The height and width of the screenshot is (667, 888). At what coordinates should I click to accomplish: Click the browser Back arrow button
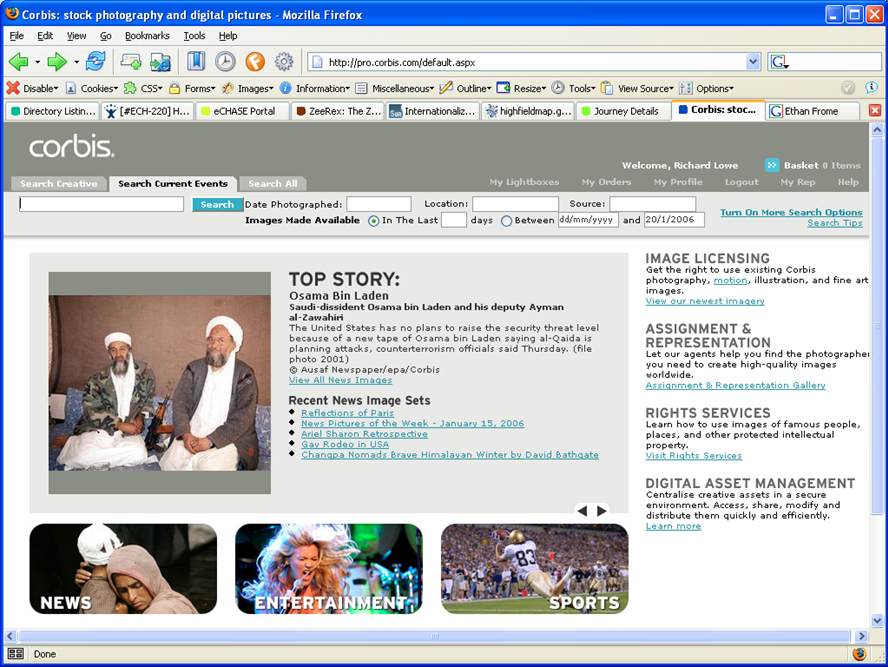pyautogui.click(x=18, y=62)
